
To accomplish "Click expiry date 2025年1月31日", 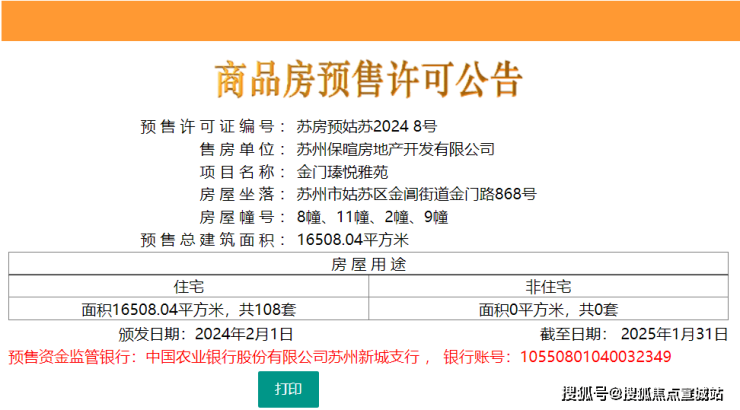I will tap(674, 334).
